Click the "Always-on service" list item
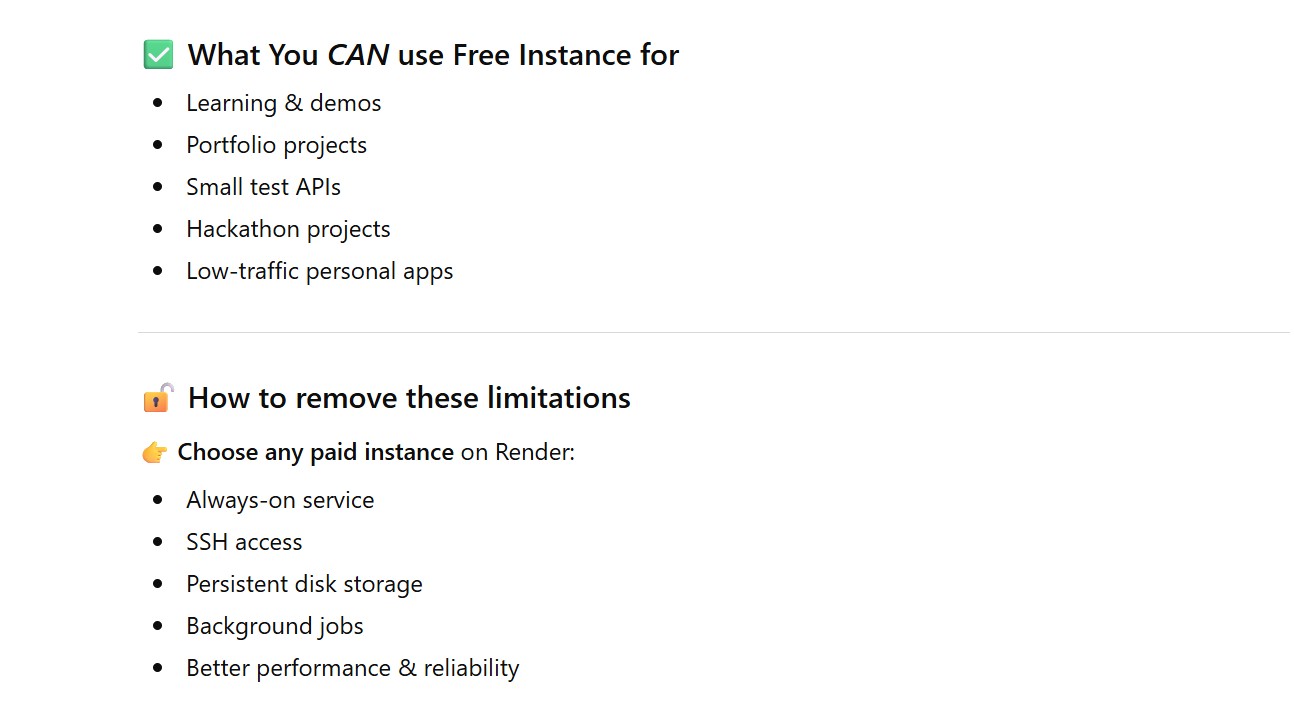This screenshot has height=709, width=1294. pos(280,500)
